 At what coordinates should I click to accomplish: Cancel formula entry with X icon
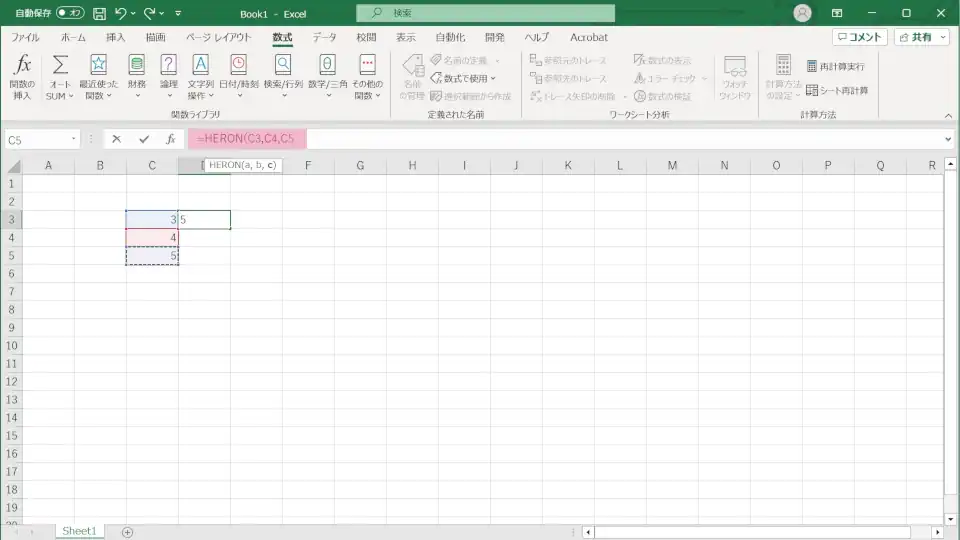[116, 140]
